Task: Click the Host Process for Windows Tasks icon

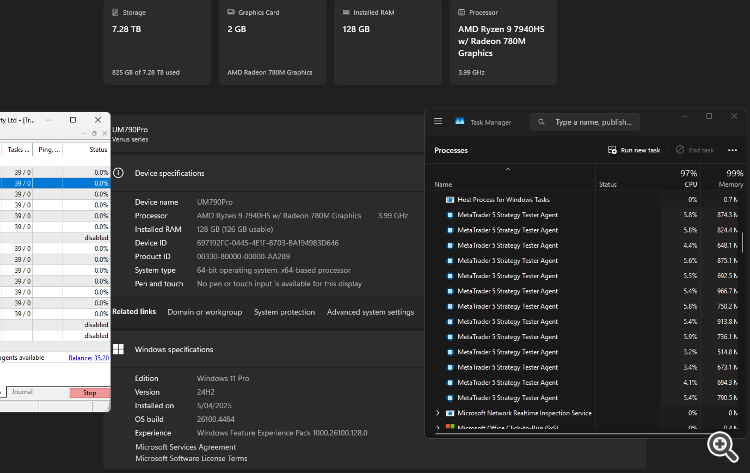Action: click(x=450, y=199)
